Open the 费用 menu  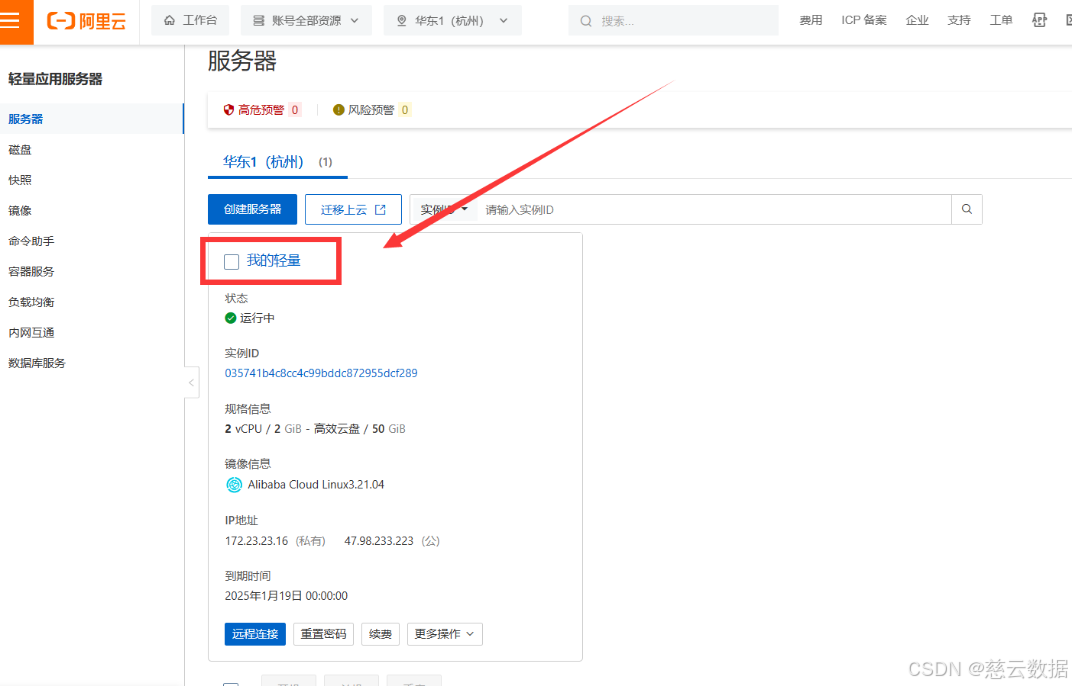[x=811, y=21]
